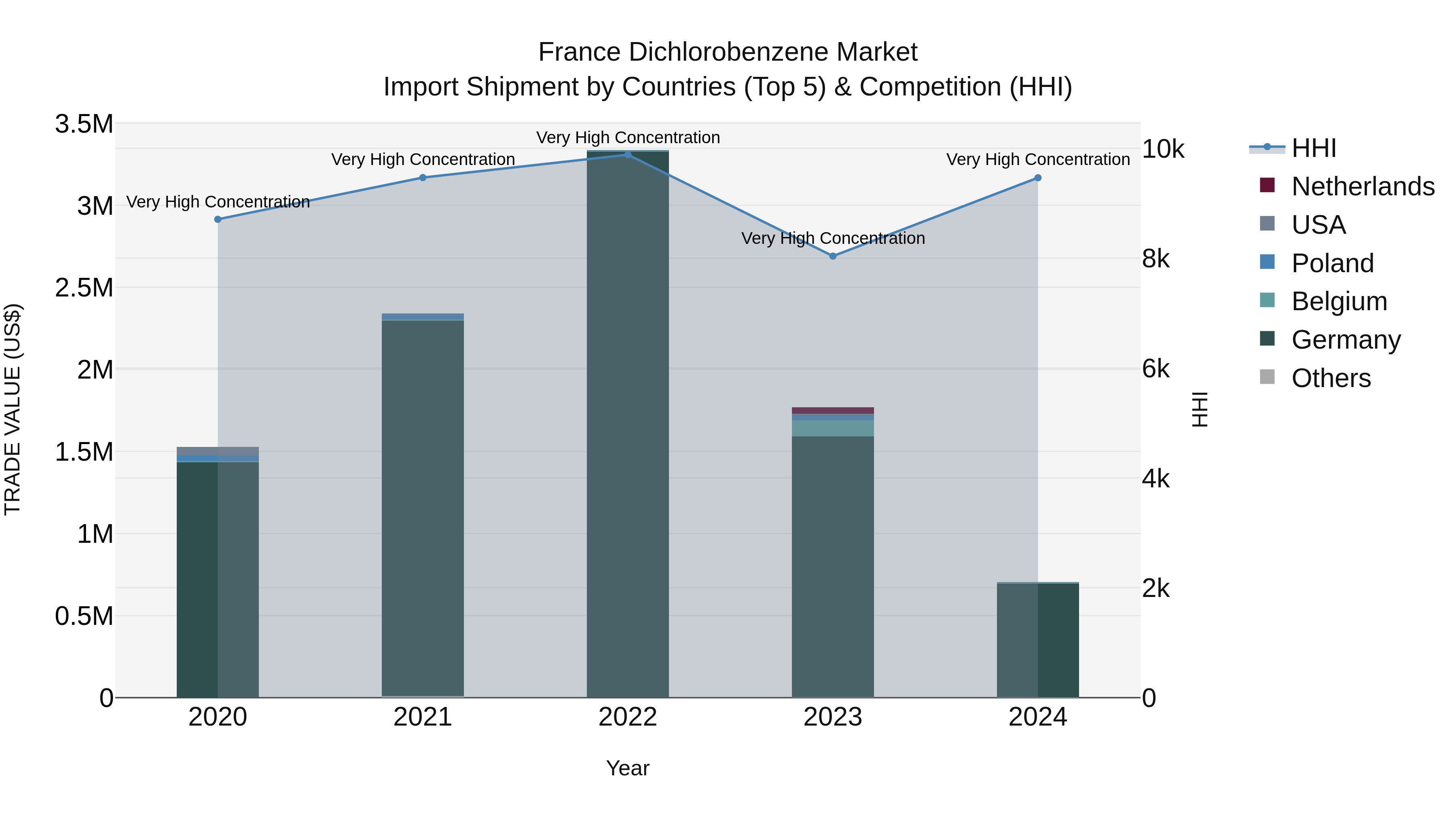Viewport: 1456px width, 819px height.
Task: Click the 2021 Germany bar
Action: pyautogui.click(x=423, y=508)
